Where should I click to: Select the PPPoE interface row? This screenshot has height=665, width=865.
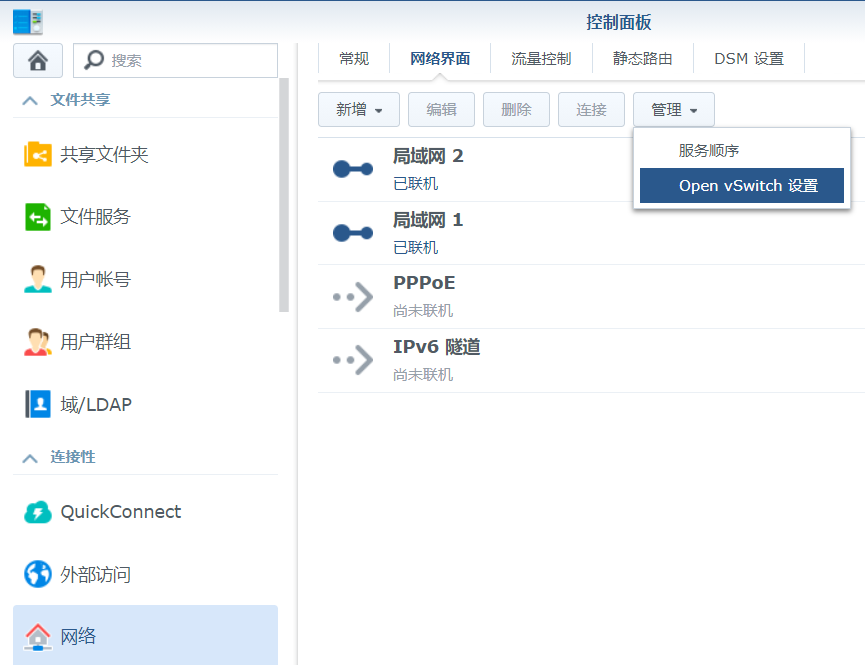(590, 296)
